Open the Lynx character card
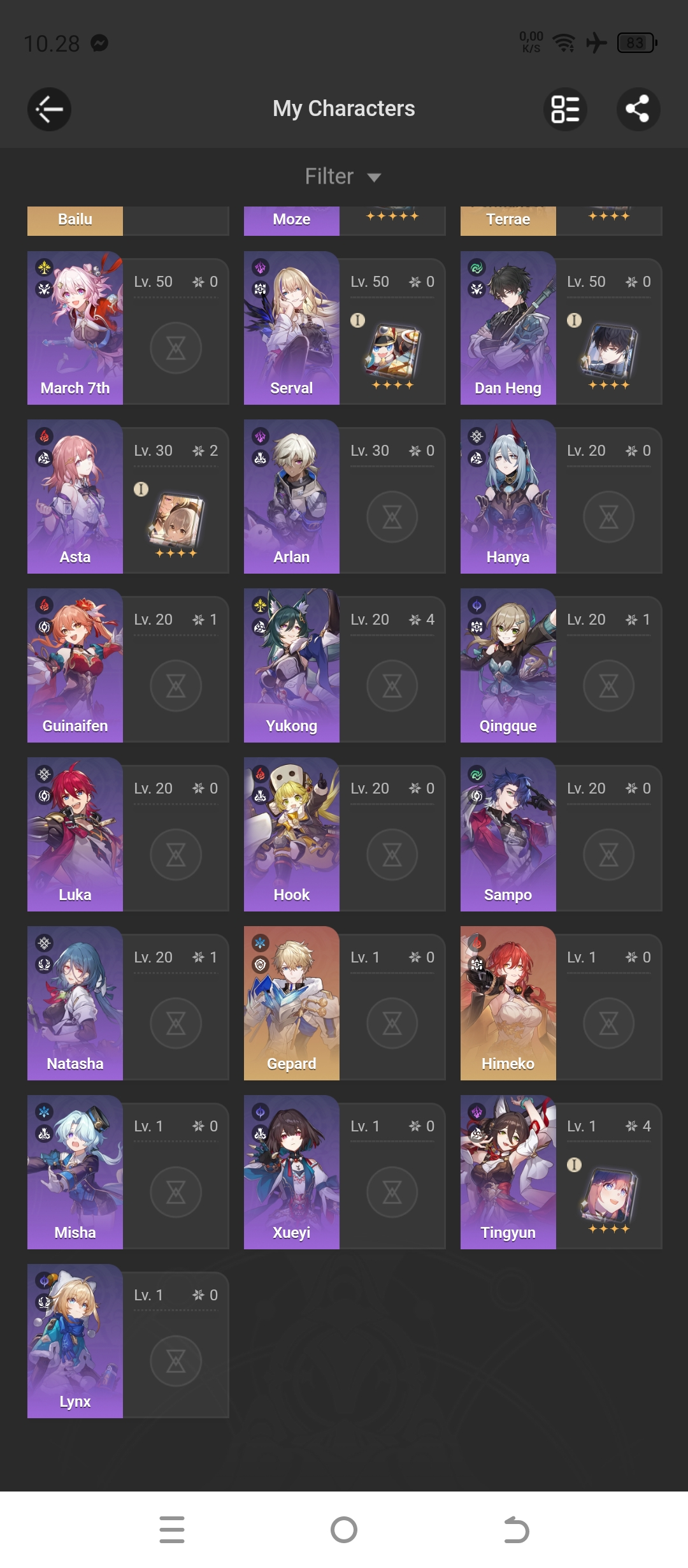Viewport: 688px width, 1568px height. [127, 1341]
